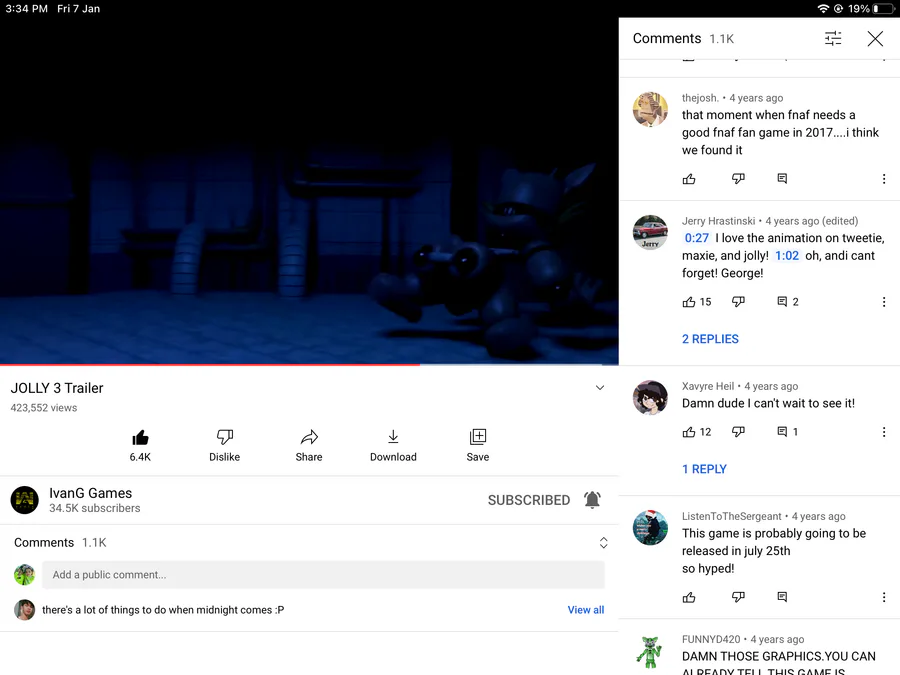Like the JOLLY 3 Trailer video

[x=140, y=445]
